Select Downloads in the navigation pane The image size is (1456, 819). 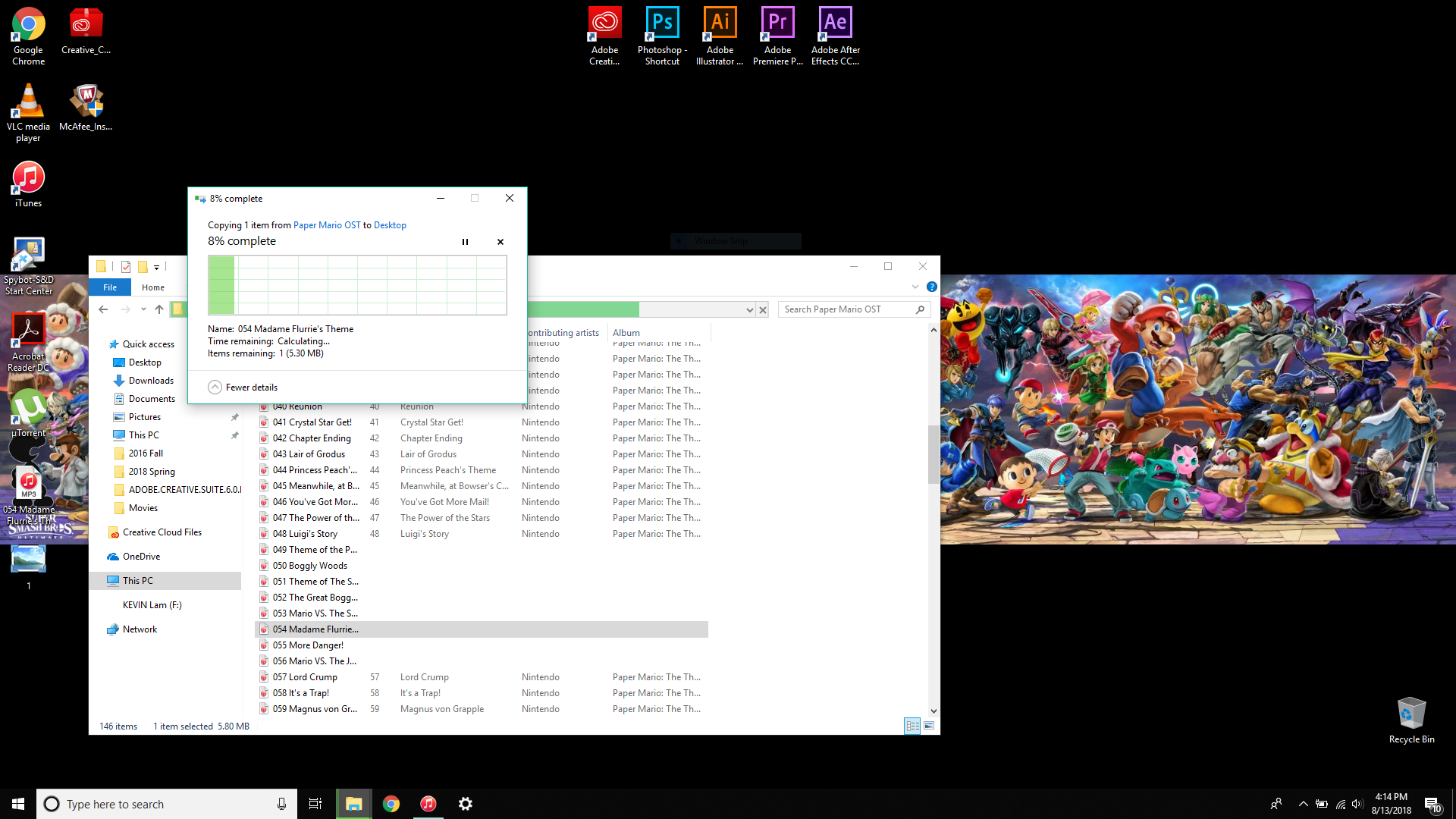(151, 381)
